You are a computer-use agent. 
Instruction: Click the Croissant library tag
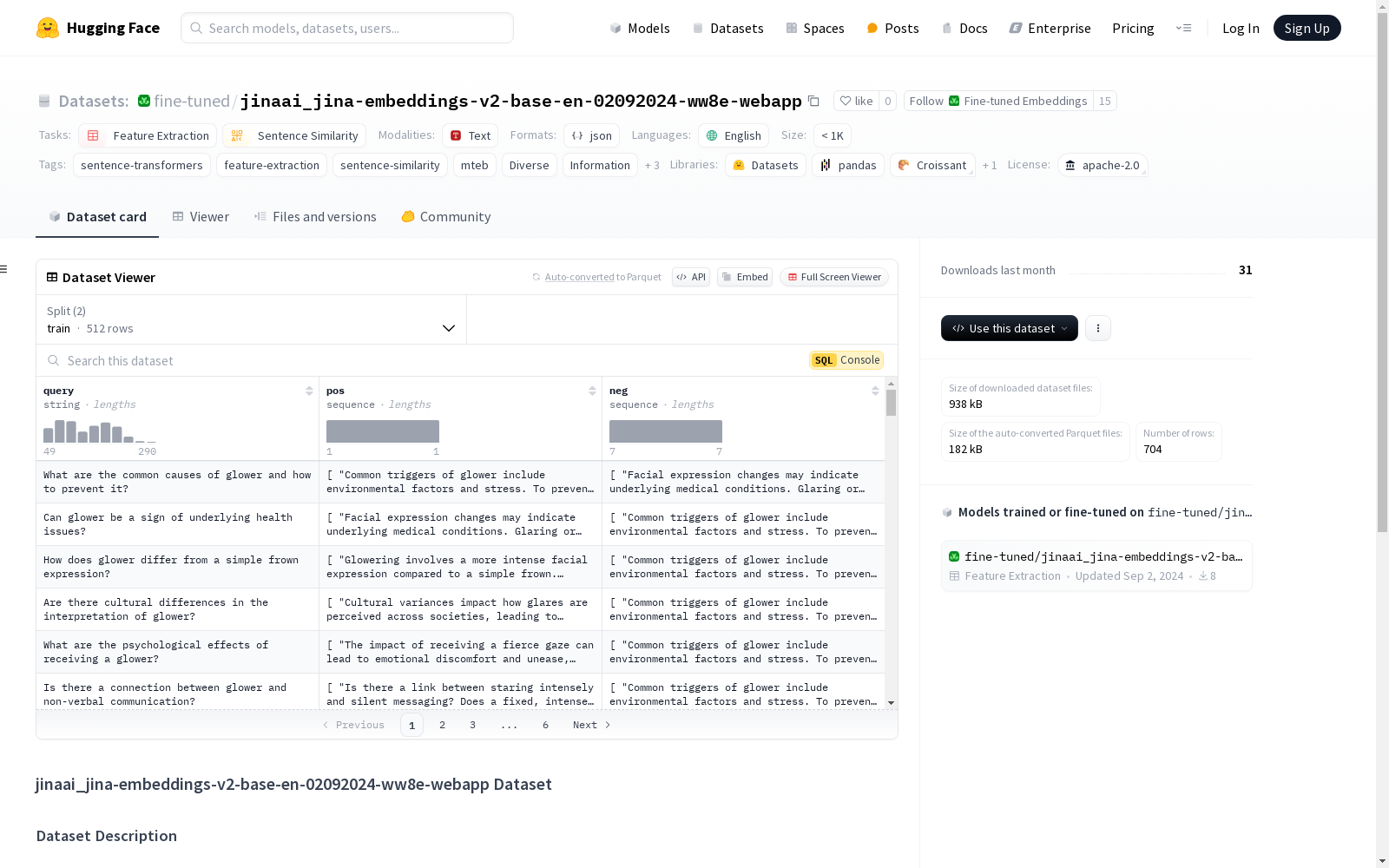932,165
